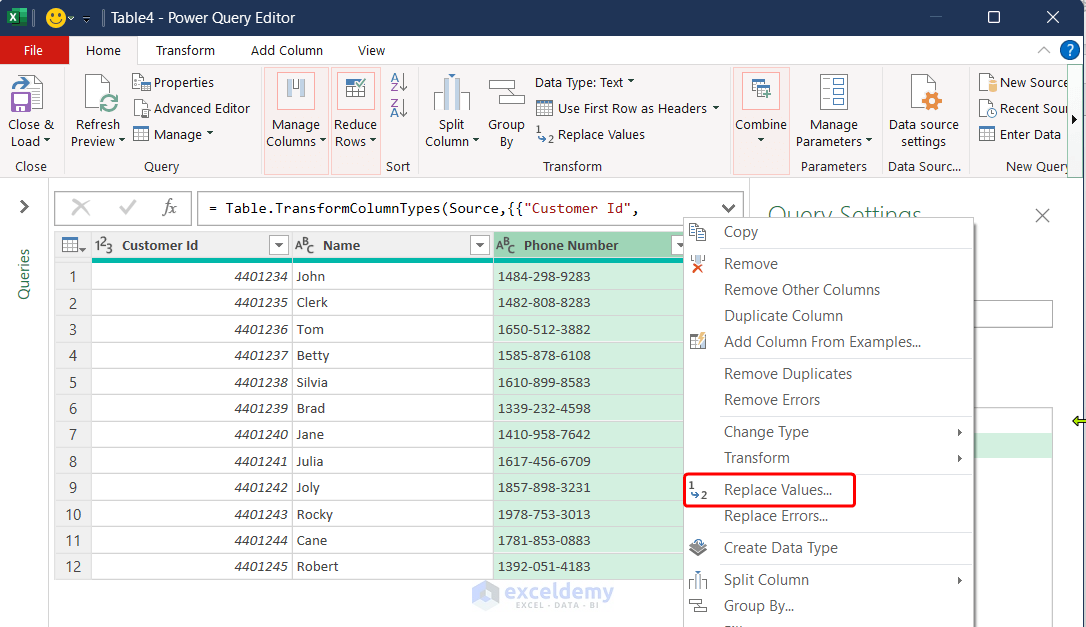Click the Close & Load icon

tap(27, 94)
